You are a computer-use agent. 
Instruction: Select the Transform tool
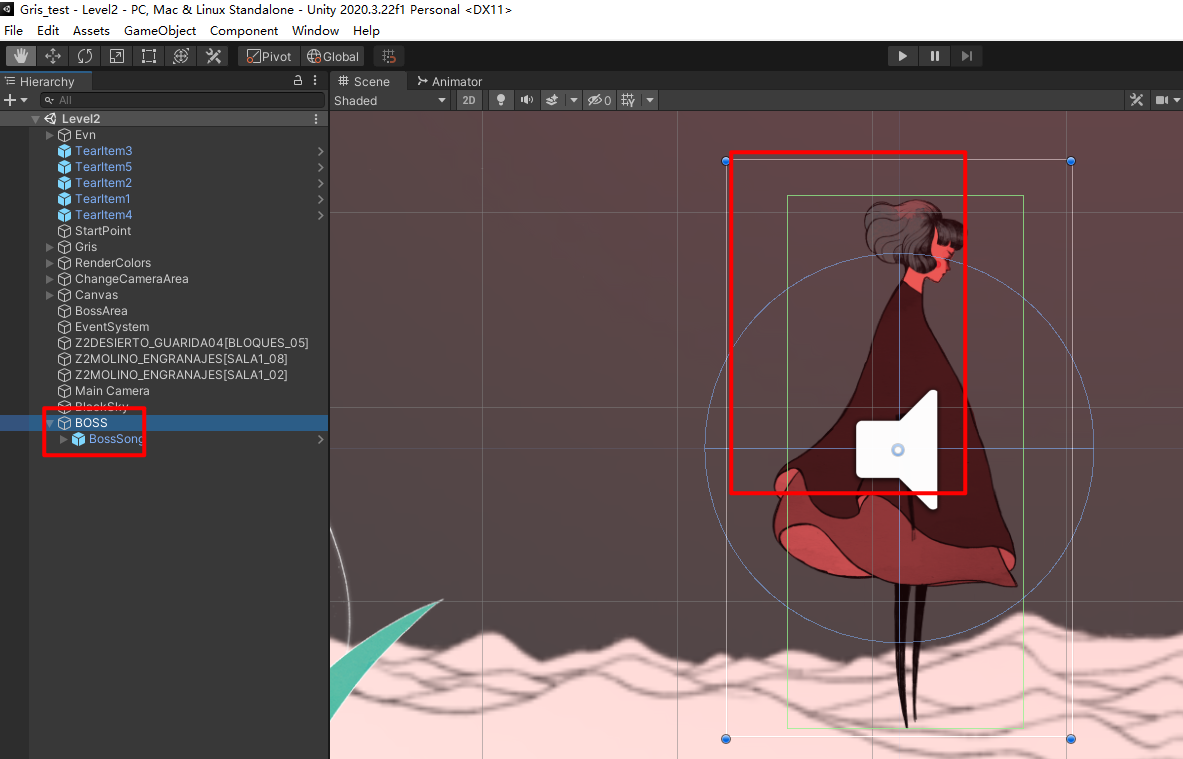click(181, 56)
